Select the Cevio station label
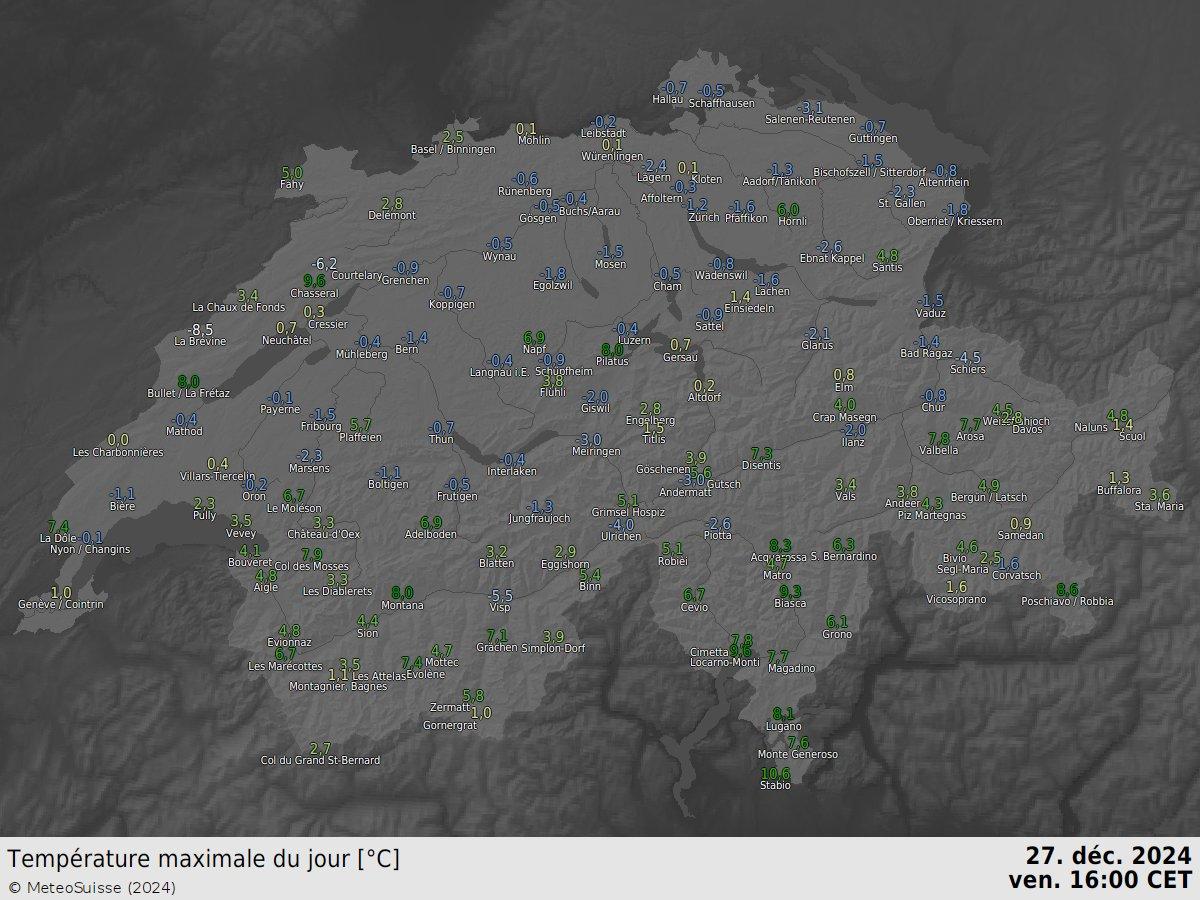The height and width of the screenshot is (900, 1200). coord(694,607)
